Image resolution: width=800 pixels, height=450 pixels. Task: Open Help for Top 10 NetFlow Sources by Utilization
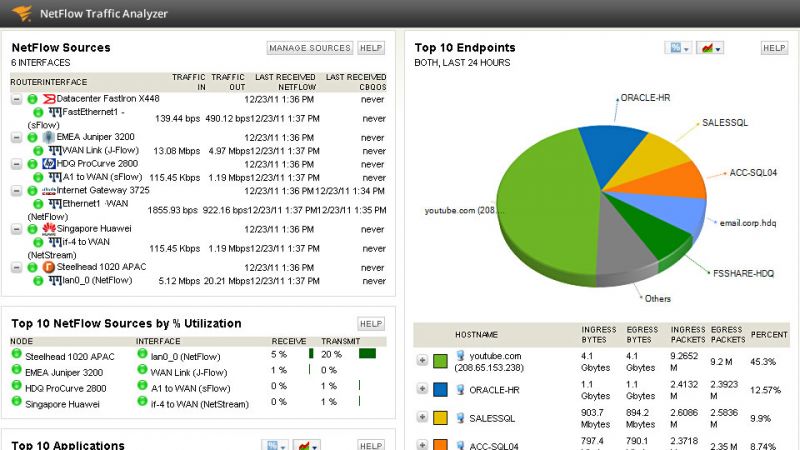[x=371, y=324]
